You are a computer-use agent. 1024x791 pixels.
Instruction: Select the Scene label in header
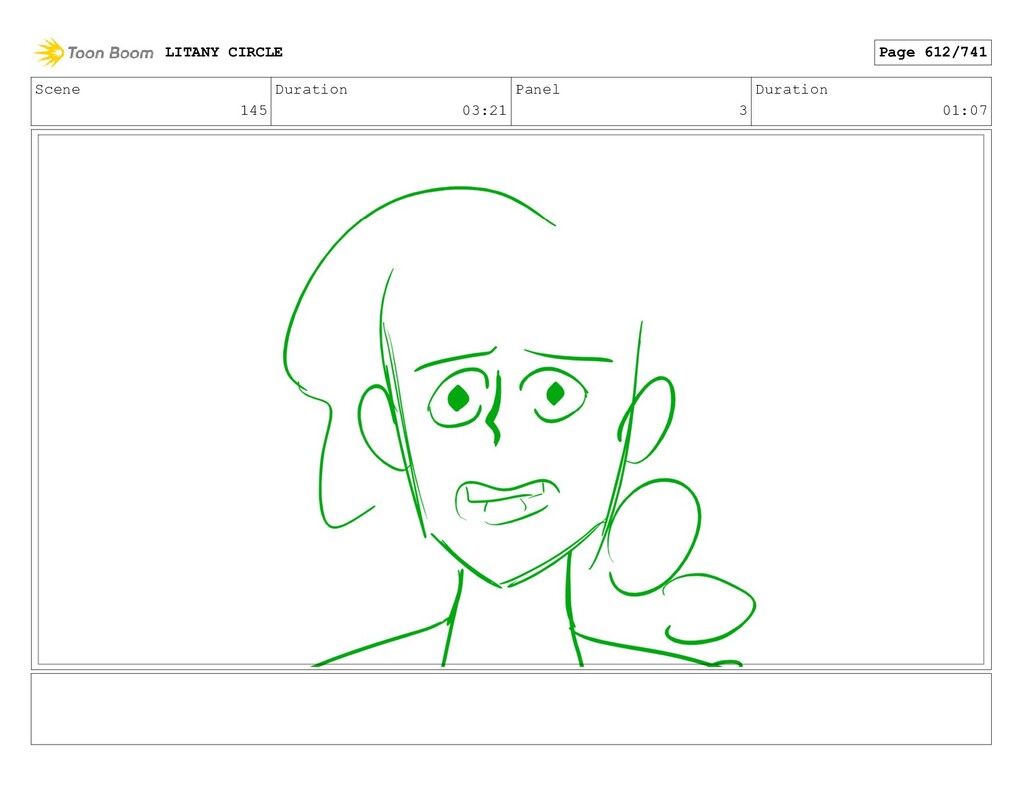57,89
